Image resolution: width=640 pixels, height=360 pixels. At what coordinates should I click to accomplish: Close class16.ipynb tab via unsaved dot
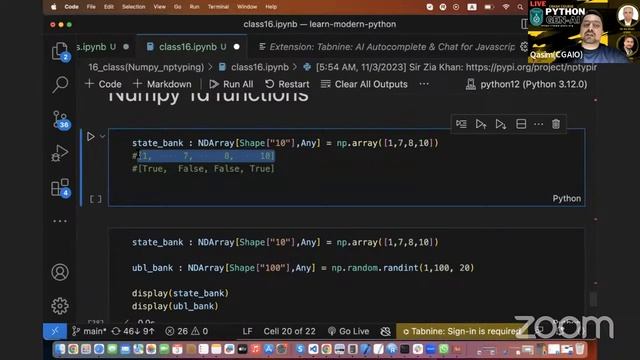click(236, 47)
